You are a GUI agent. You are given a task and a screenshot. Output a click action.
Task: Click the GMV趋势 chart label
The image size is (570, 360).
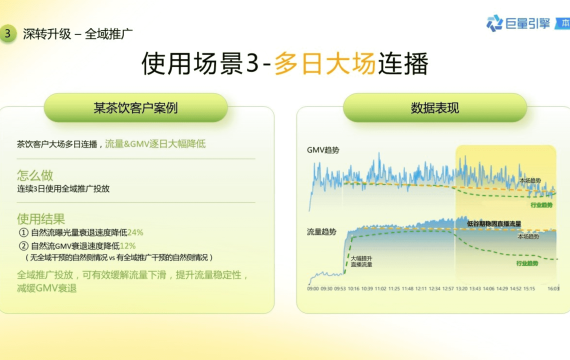pyautogui.click(x=323, y=150)
